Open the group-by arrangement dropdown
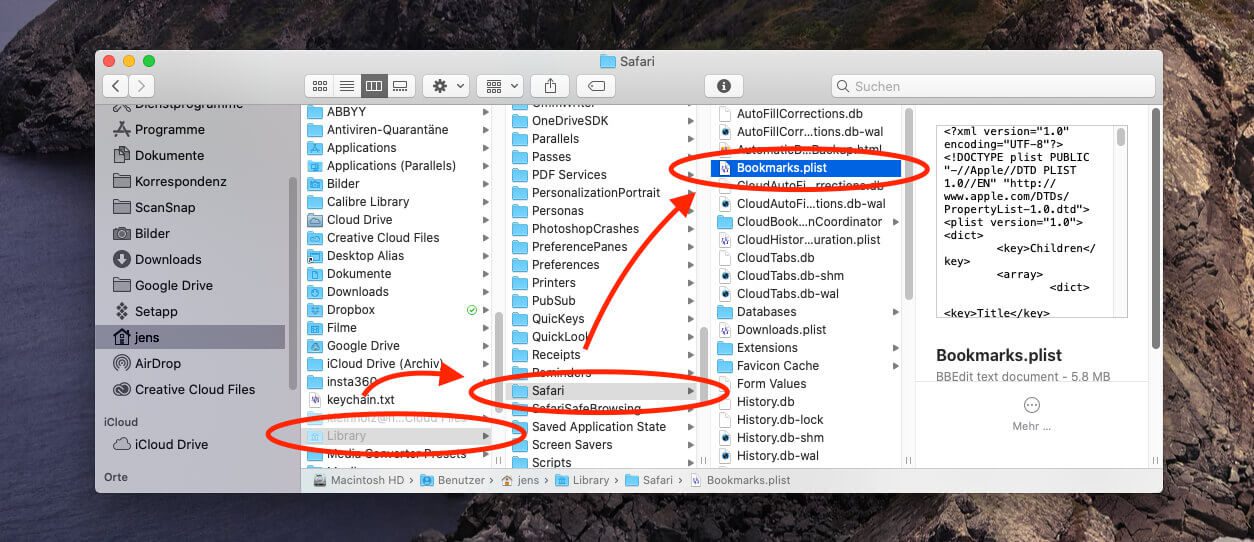 [499, 86]
